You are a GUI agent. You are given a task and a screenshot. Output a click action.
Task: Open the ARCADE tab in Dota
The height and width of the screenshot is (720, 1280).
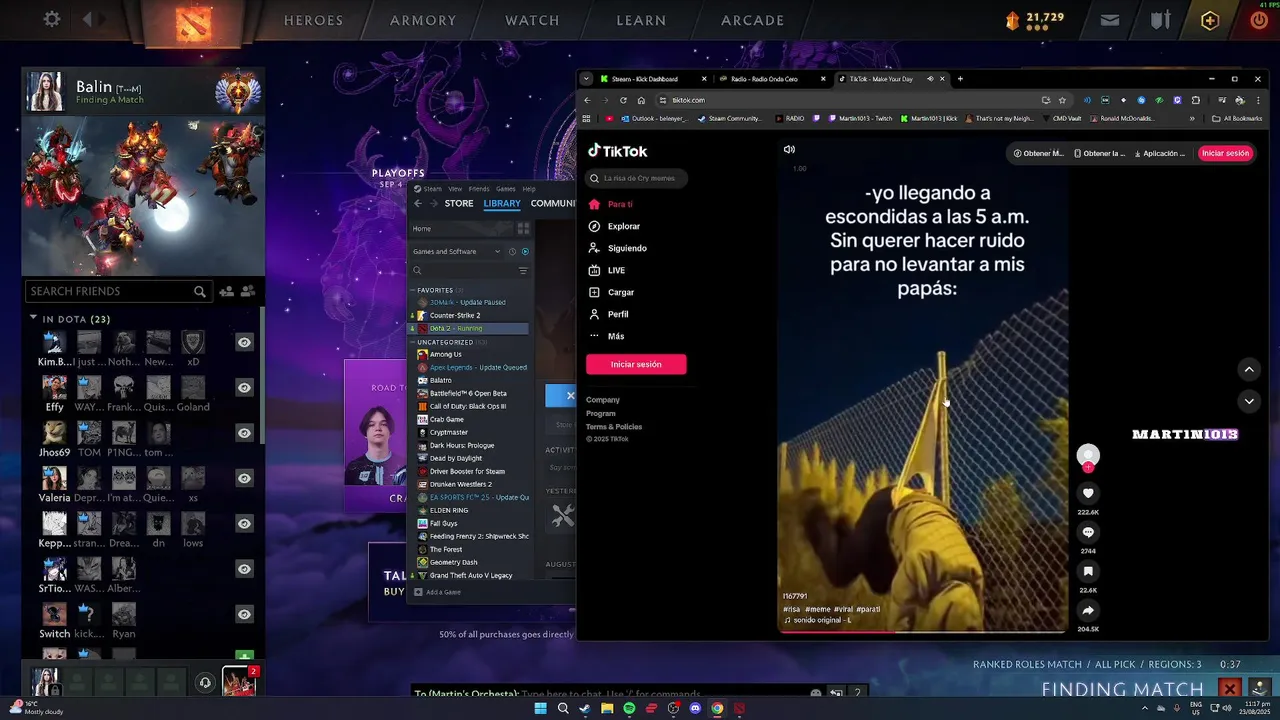[x=752, y=20]
